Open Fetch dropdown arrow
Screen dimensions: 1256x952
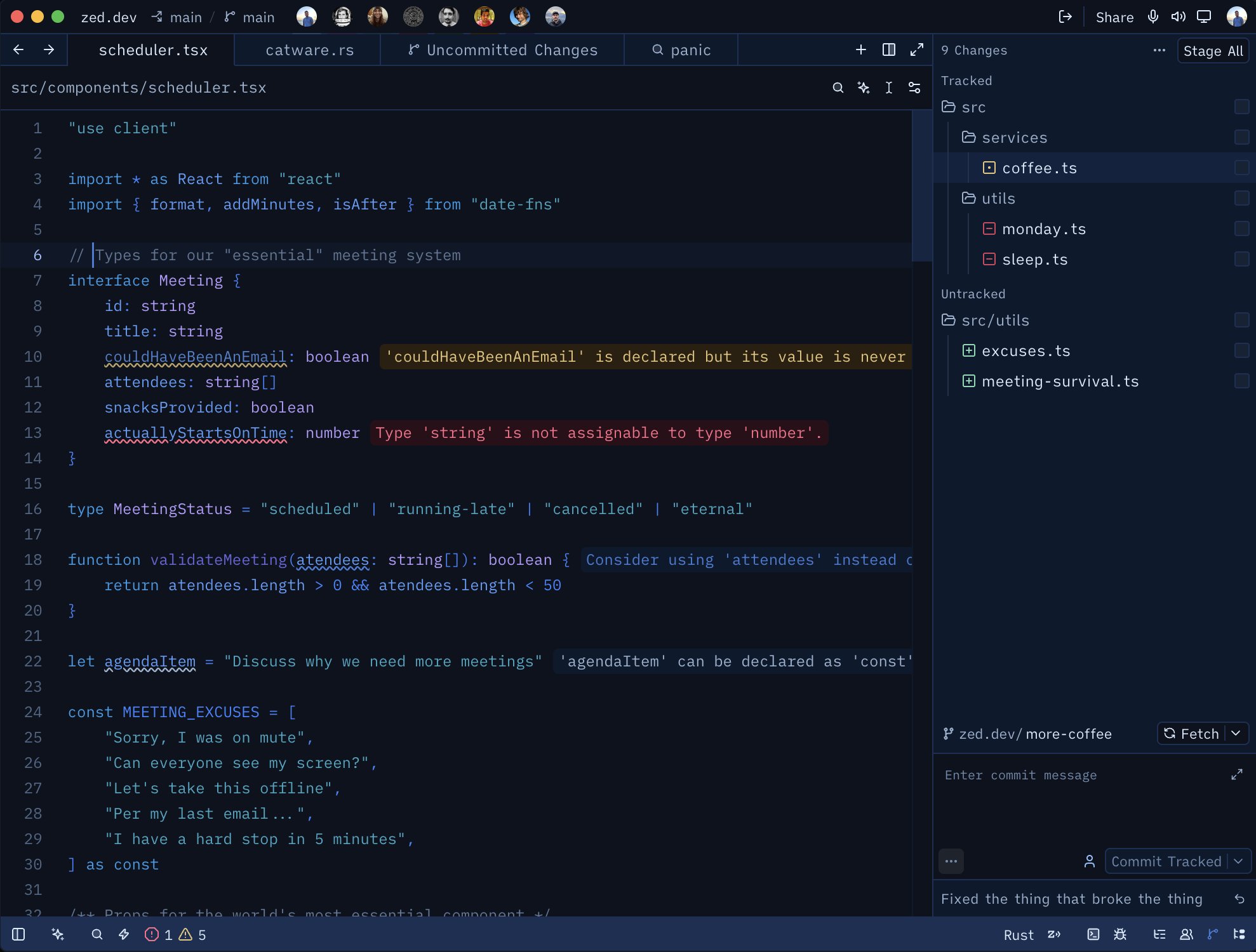tap(1236, 734)
